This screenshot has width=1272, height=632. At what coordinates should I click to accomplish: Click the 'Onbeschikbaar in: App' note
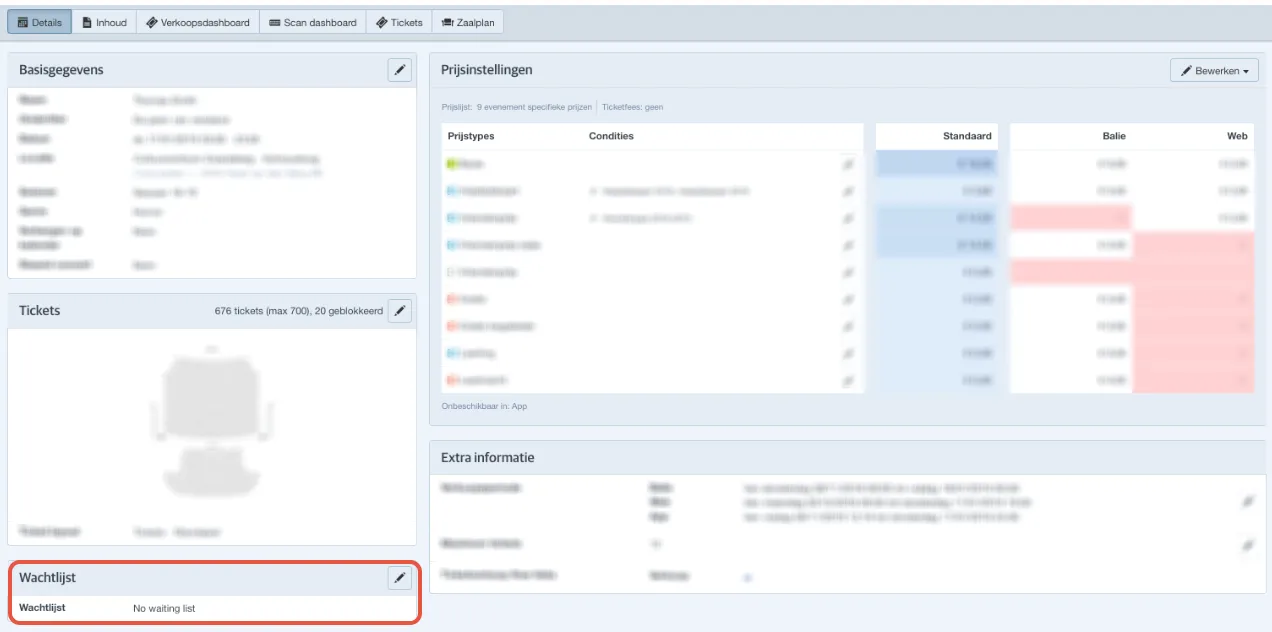point(485,406)
